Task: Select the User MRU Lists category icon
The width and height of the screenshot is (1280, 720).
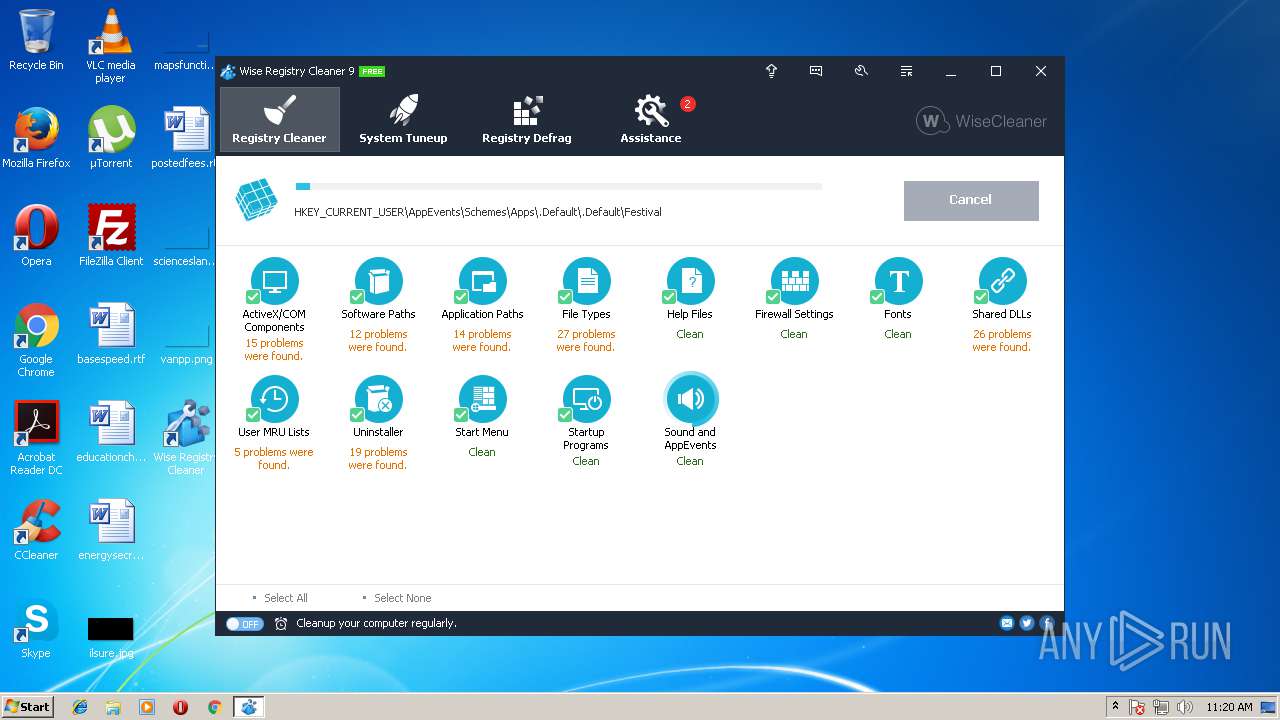Action: click(x=274, y=399)
